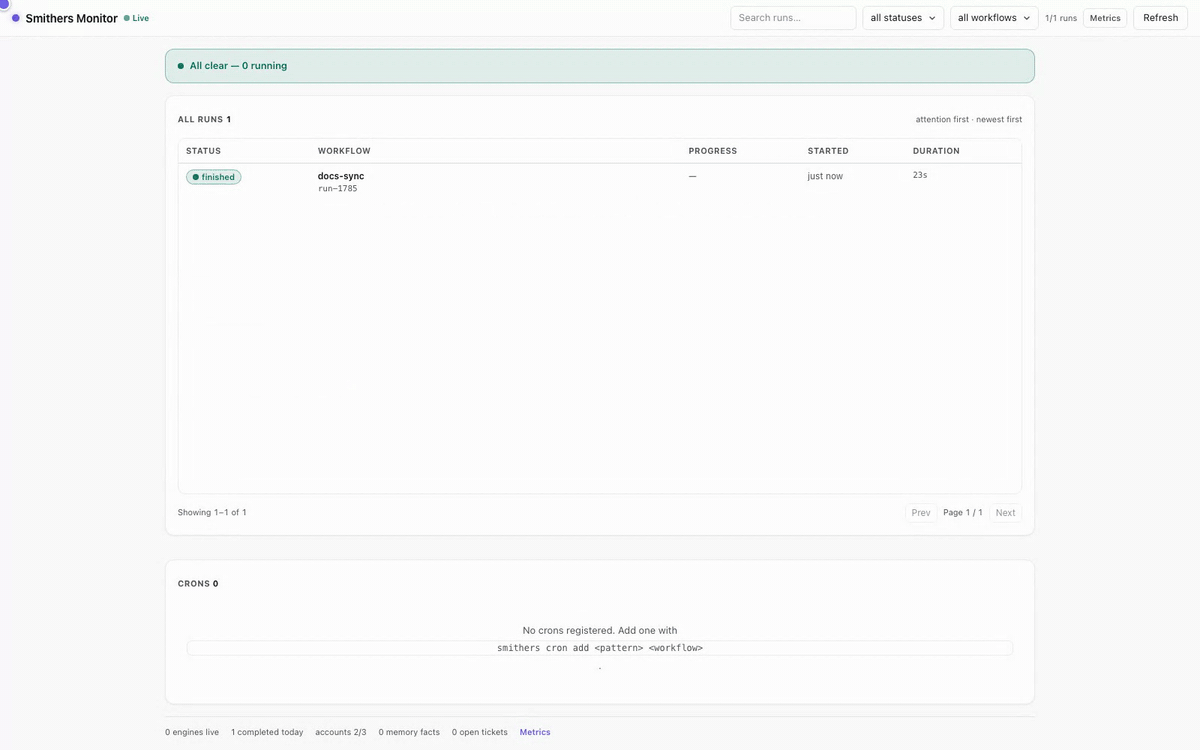Click the 1/1 runs counter
The width and height of the screenshot is (1200, 750).
[1061, 18]
